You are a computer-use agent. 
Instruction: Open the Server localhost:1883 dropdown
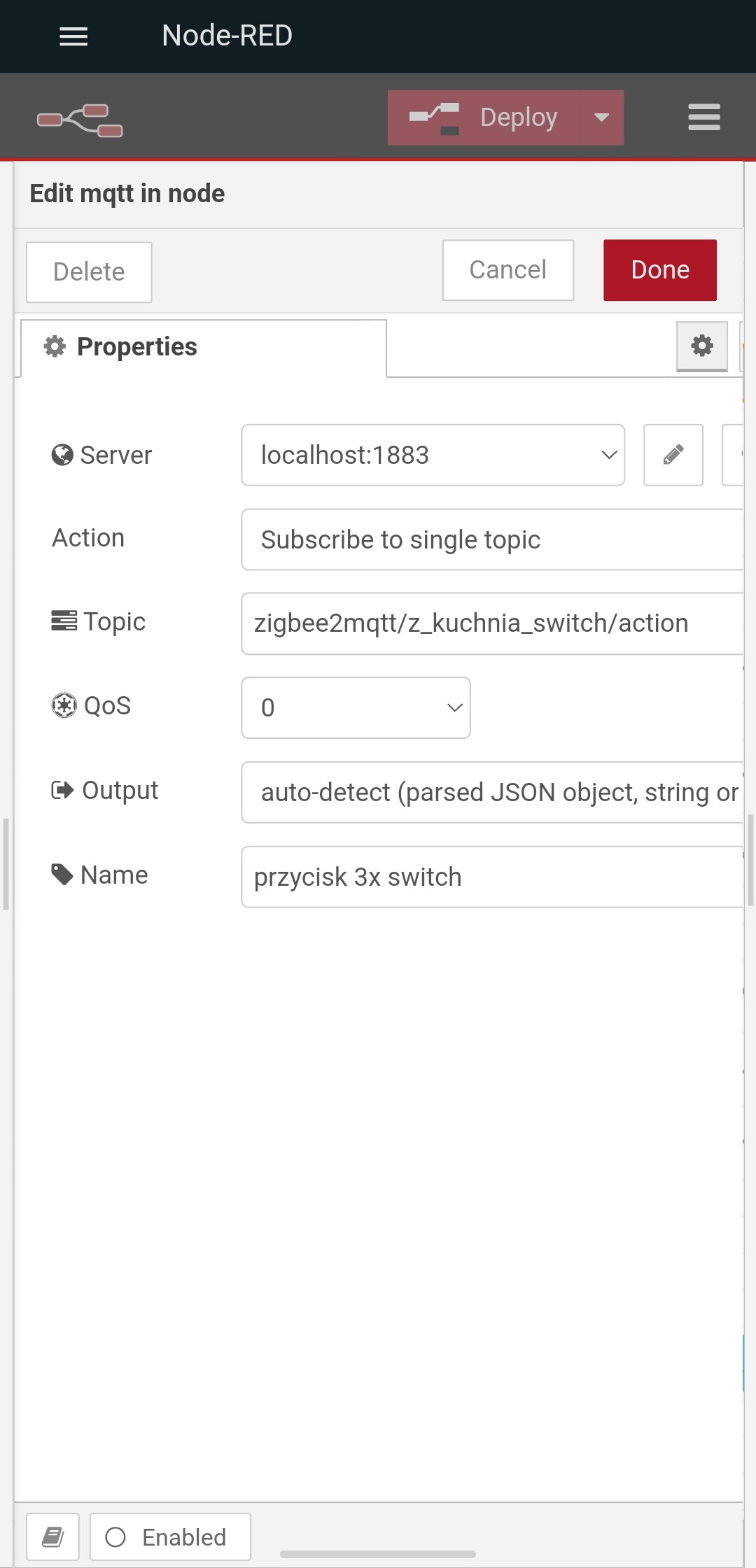pos(433,455)
